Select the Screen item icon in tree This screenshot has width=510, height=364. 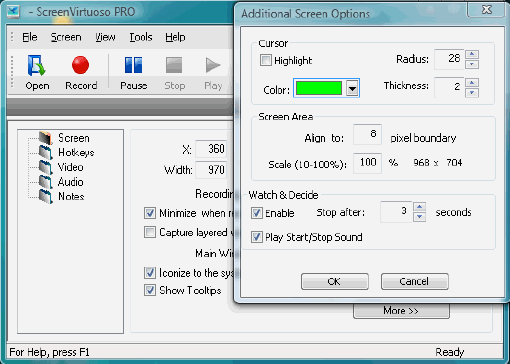click(45, 138)
